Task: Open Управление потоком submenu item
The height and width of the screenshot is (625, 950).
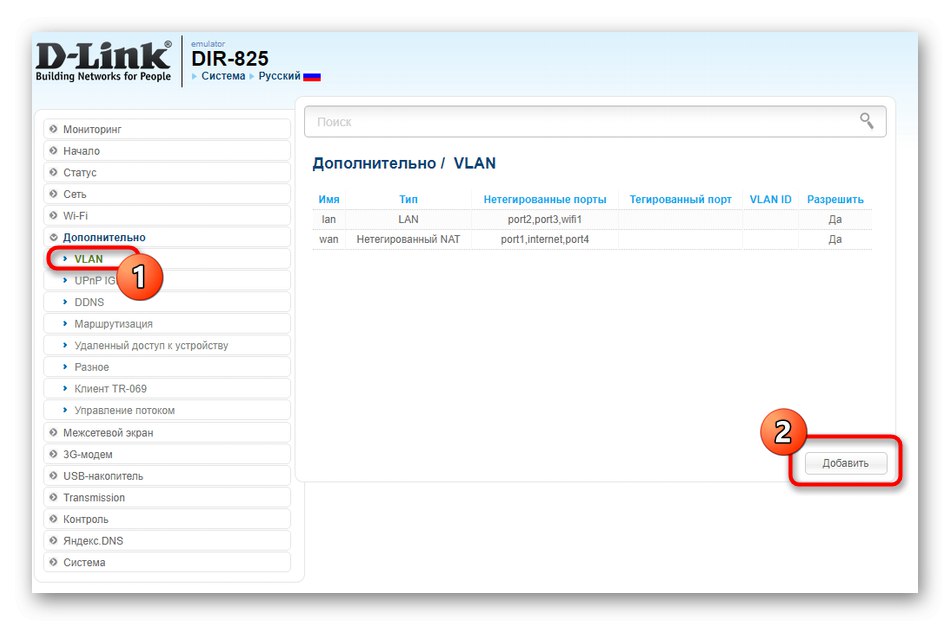Action: (x=167, y=411)
